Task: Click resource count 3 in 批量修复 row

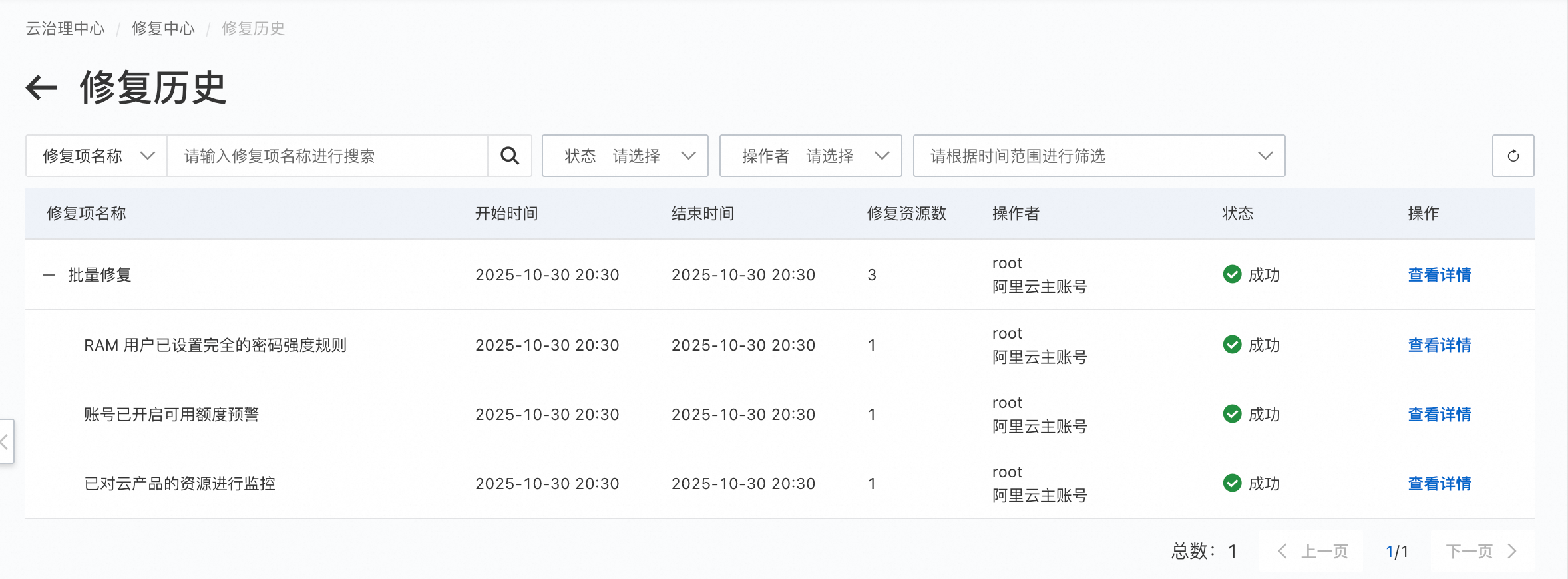Action: [x=872, y=275]
